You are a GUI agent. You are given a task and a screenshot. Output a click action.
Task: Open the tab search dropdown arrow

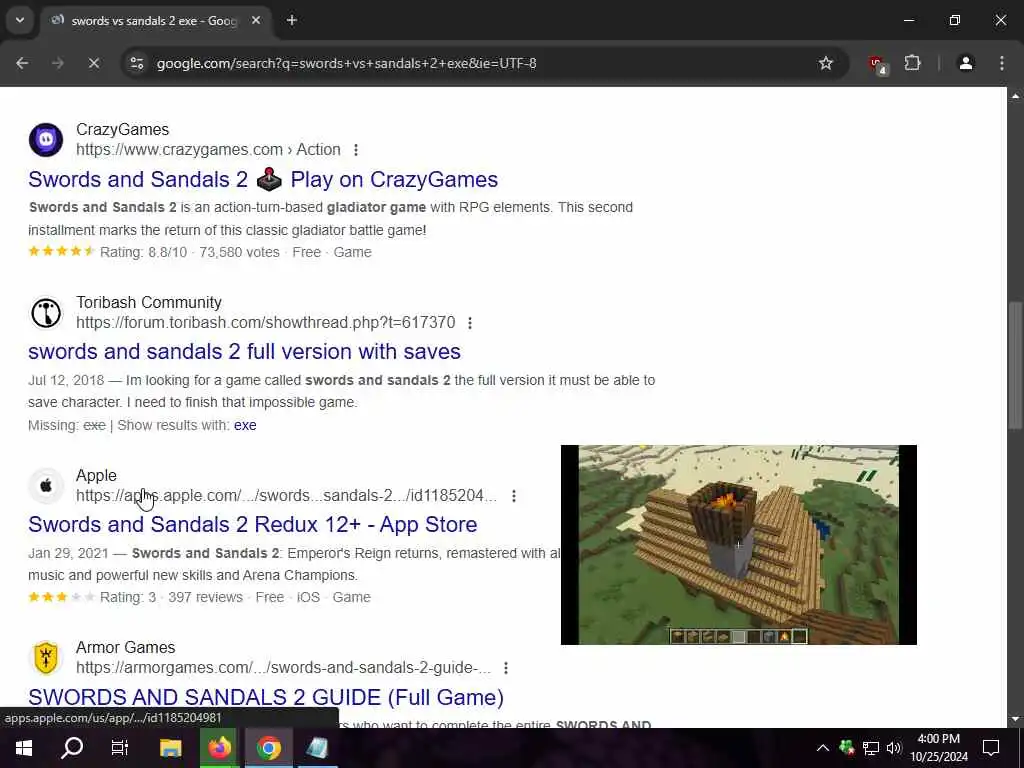20,20
